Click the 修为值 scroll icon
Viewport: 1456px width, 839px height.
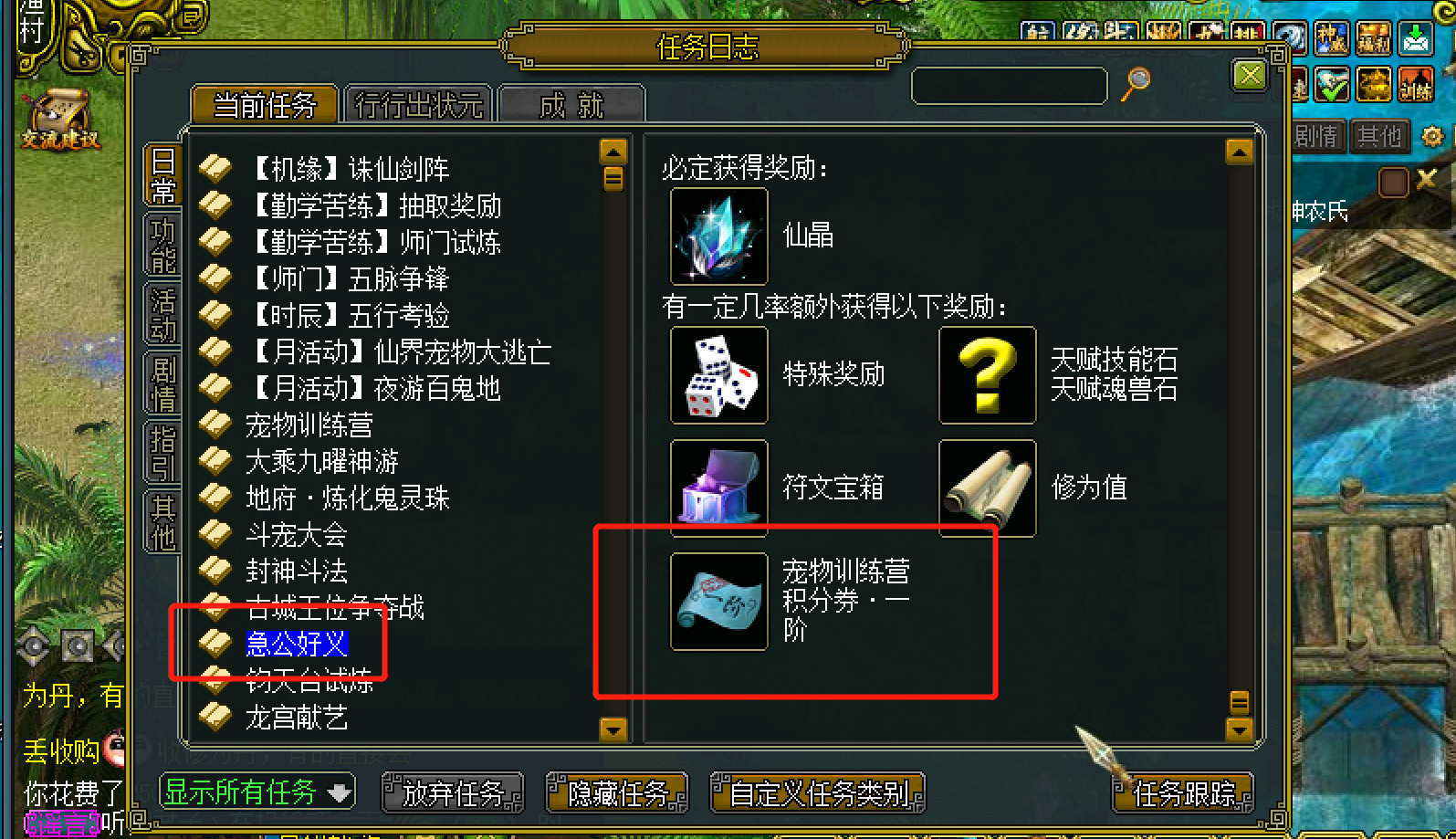click(988, 488)
